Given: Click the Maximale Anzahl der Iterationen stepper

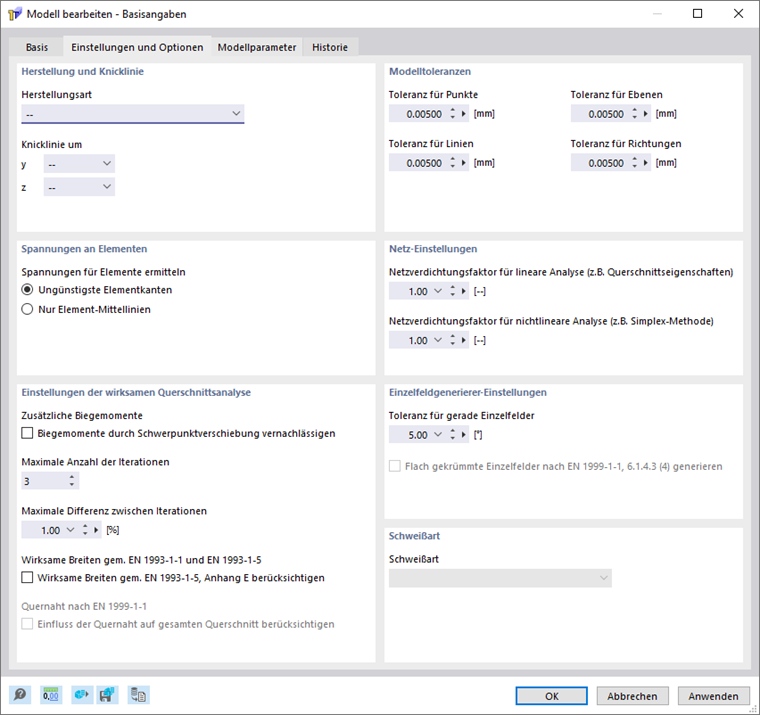Looking at the screenshot, I should coord(72,481).
